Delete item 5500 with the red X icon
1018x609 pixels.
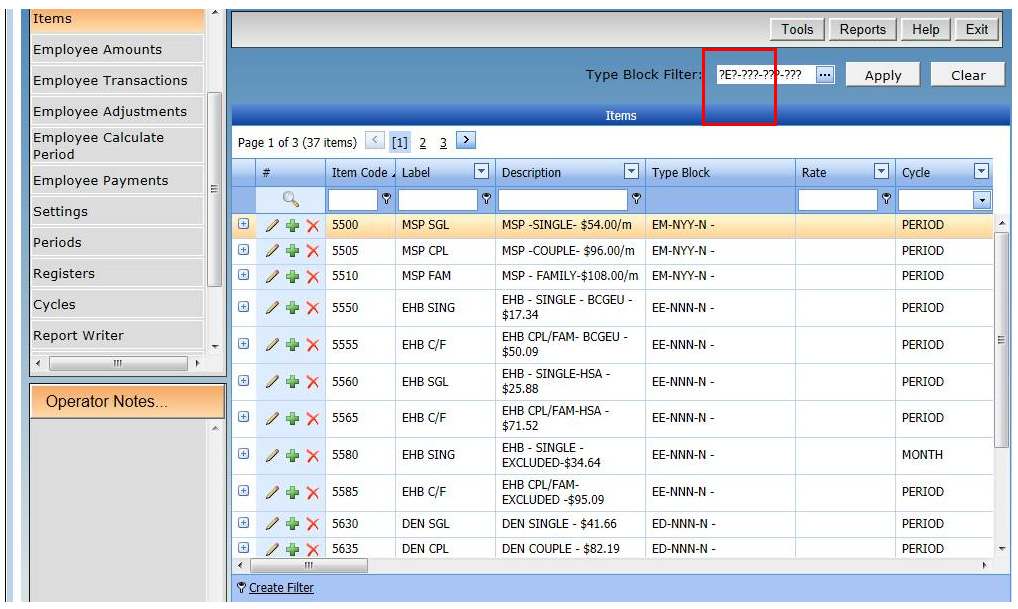[313, 225]
